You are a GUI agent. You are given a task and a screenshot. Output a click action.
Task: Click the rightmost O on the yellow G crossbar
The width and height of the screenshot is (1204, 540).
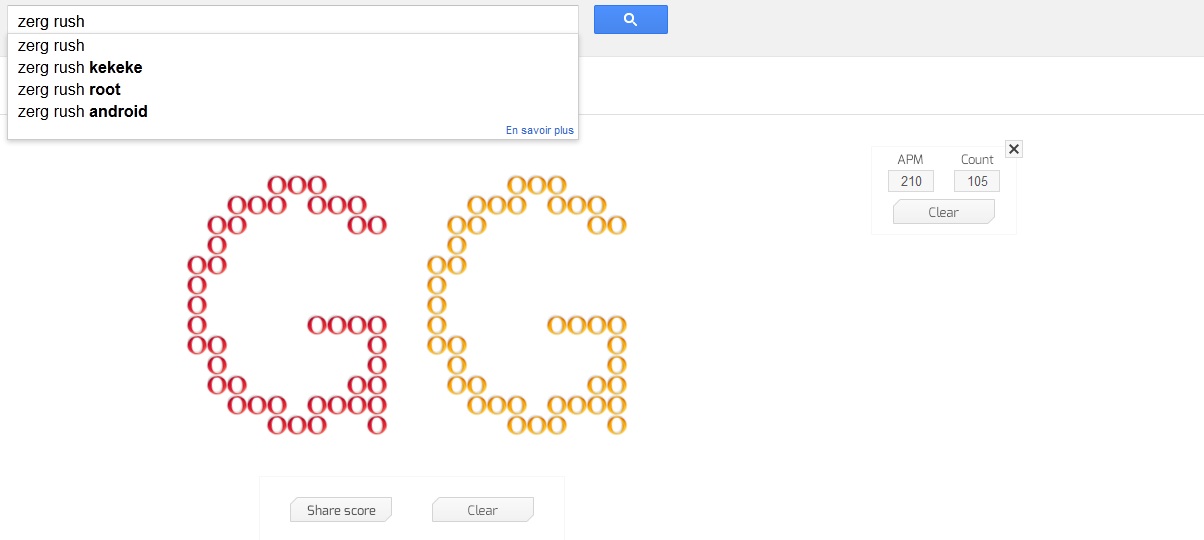coord(617,325)
